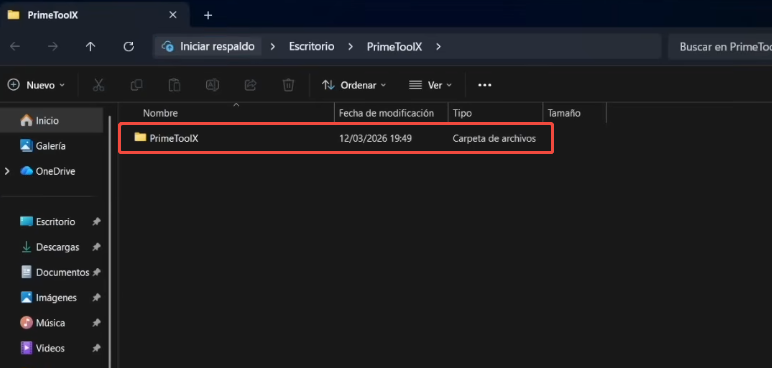The height and width of the screenshot is (368, 772).
Task: Click the Paste clipboard icon
Action: pyautogui.click(x=174, y=85)
